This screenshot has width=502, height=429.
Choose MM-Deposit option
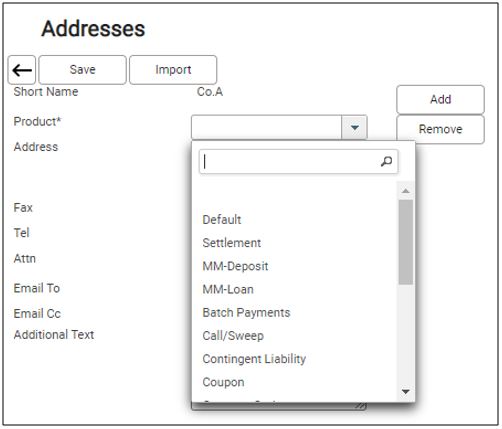pos(235,266)
